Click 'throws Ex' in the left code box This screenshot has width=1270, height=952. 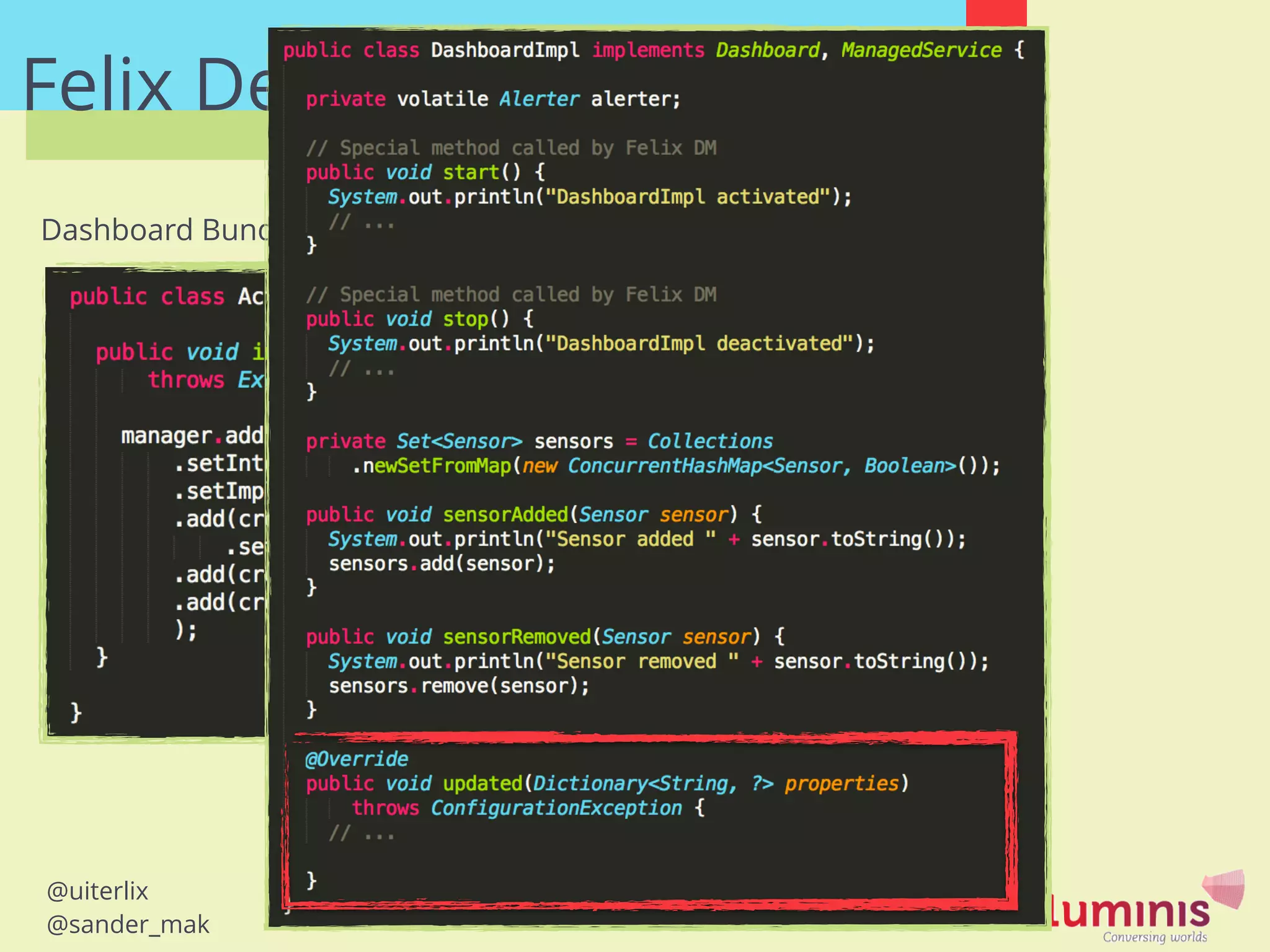206,380
